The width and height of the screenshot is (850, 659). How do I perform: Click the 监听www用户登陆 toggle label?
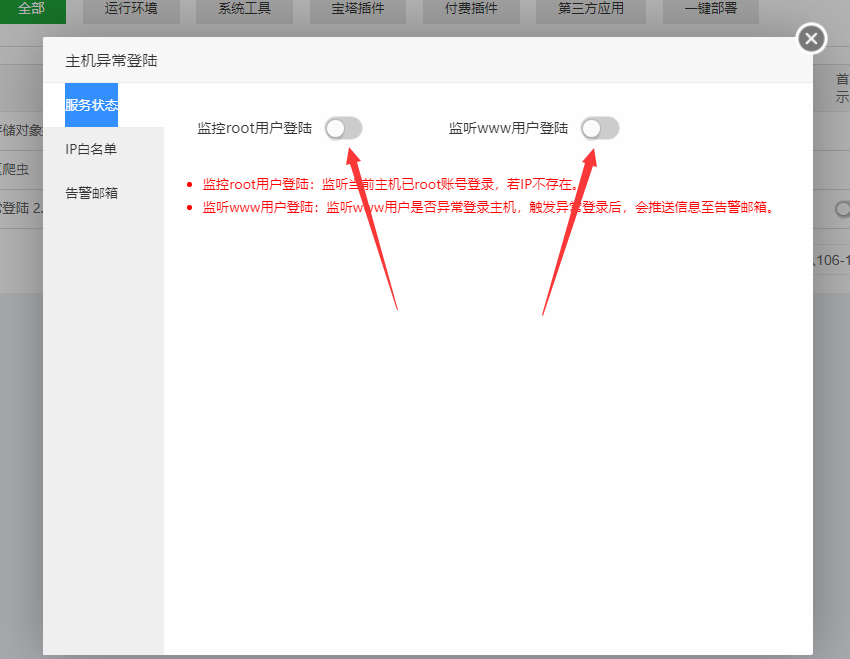pos(508,128)
